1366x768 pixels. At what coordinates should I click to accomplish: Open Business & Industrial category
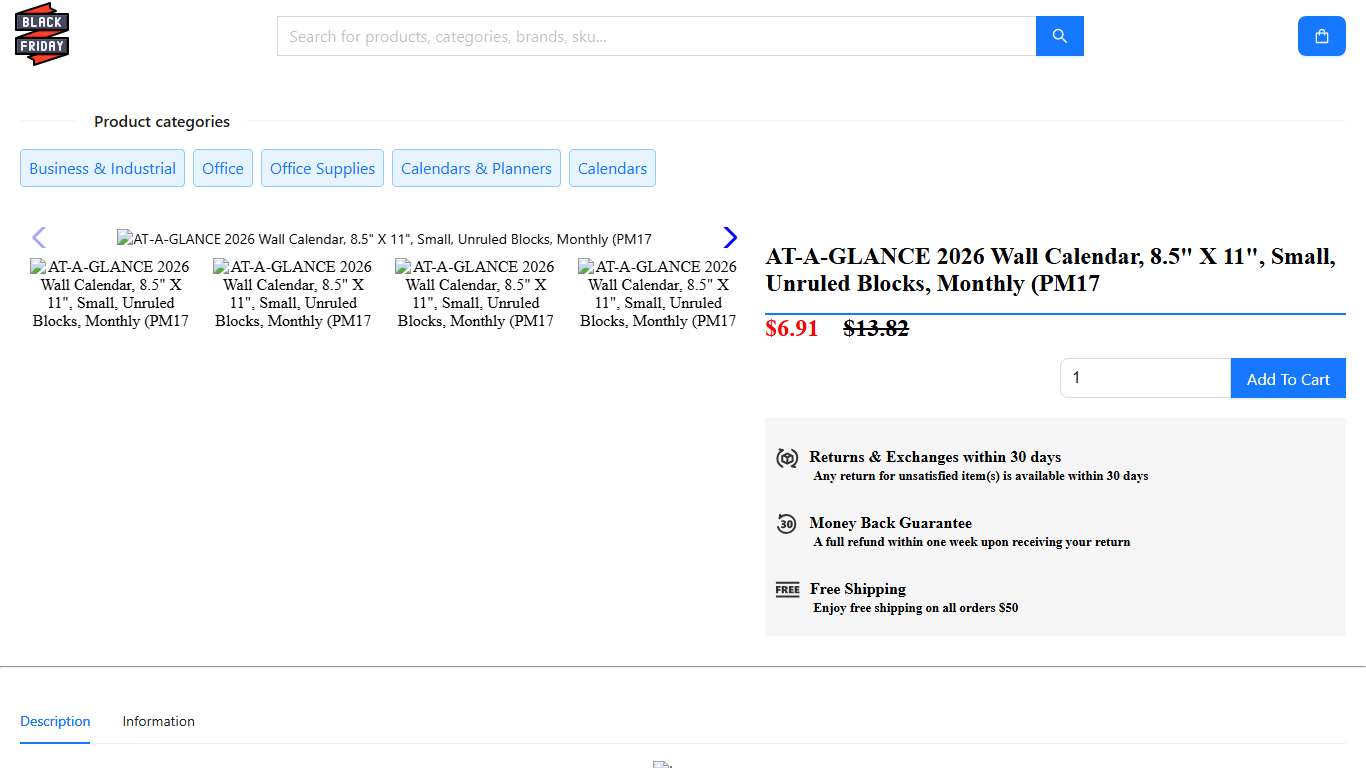click(x=102, y=168)
